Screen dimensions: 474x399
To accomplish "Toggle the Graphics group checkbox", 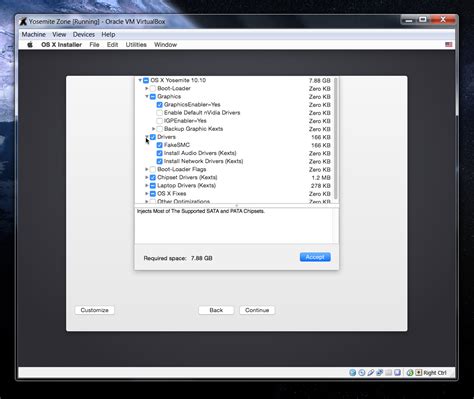I will (153, 97).
